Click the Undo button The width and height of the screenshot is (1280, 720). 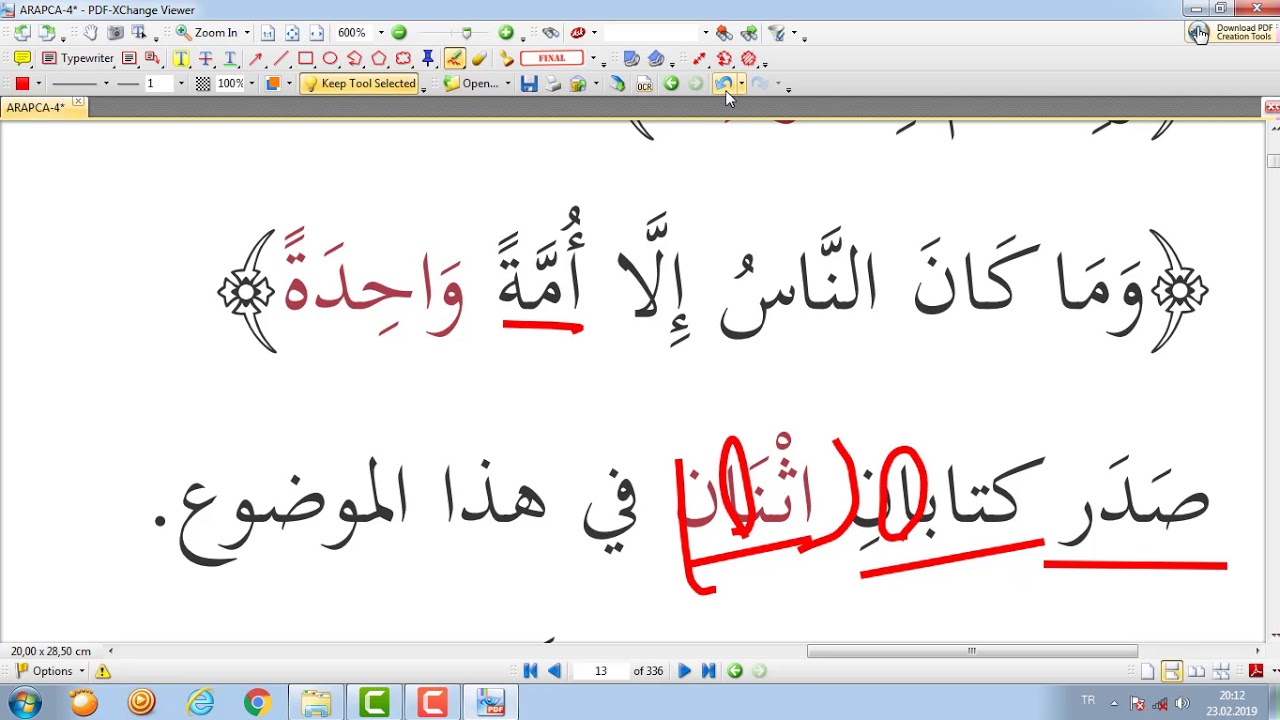pos(723,84)
